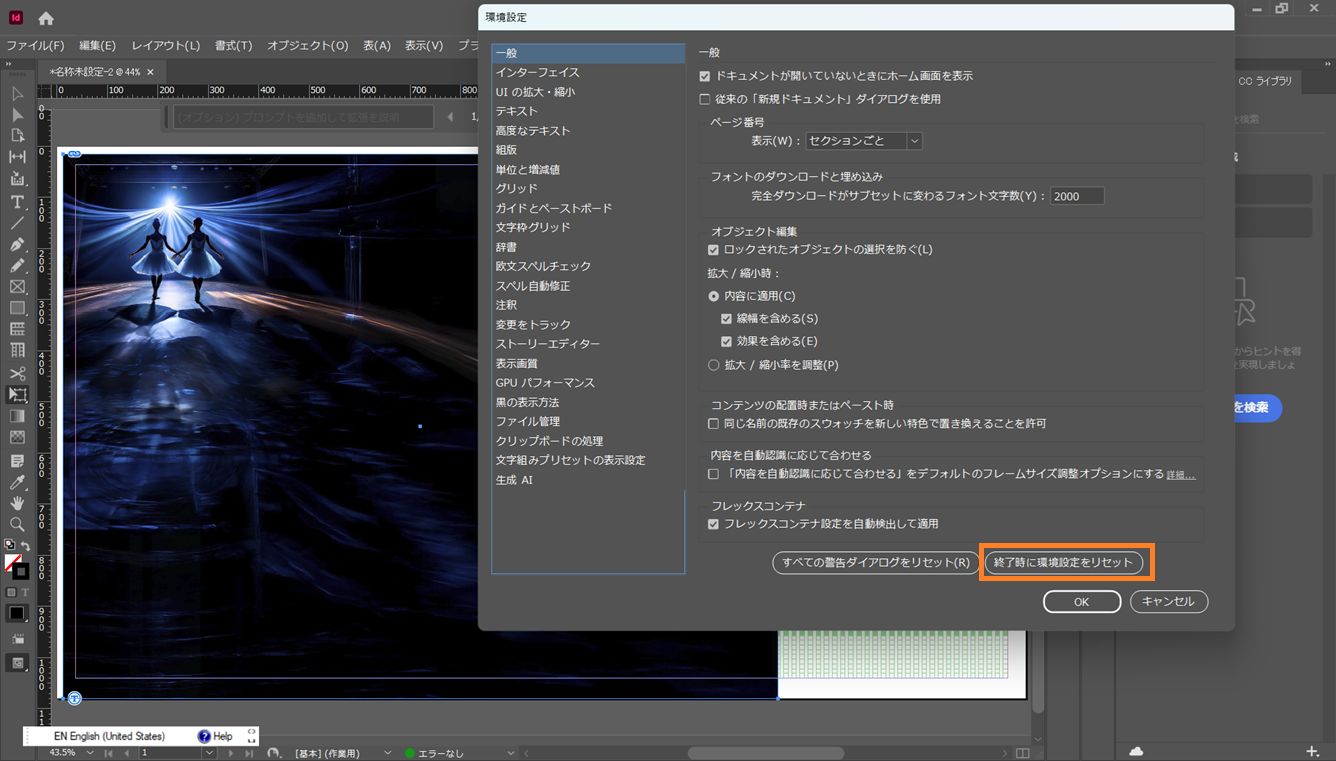Open 詳細... link
1336x761 pixels.
pyautogui.click(x=1181, y=474)
